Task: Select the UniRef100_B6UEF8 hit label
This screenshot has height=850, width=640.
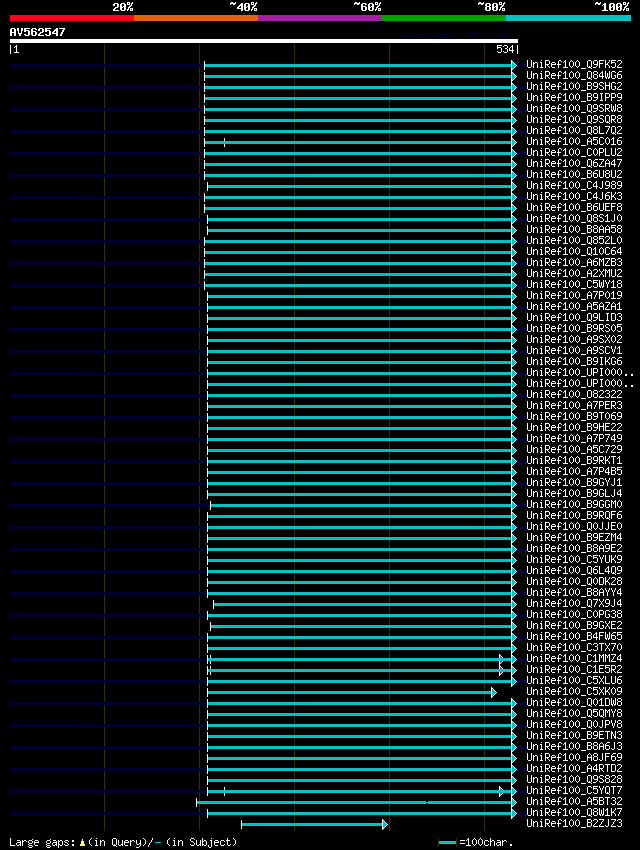Action: pos(574,207)
